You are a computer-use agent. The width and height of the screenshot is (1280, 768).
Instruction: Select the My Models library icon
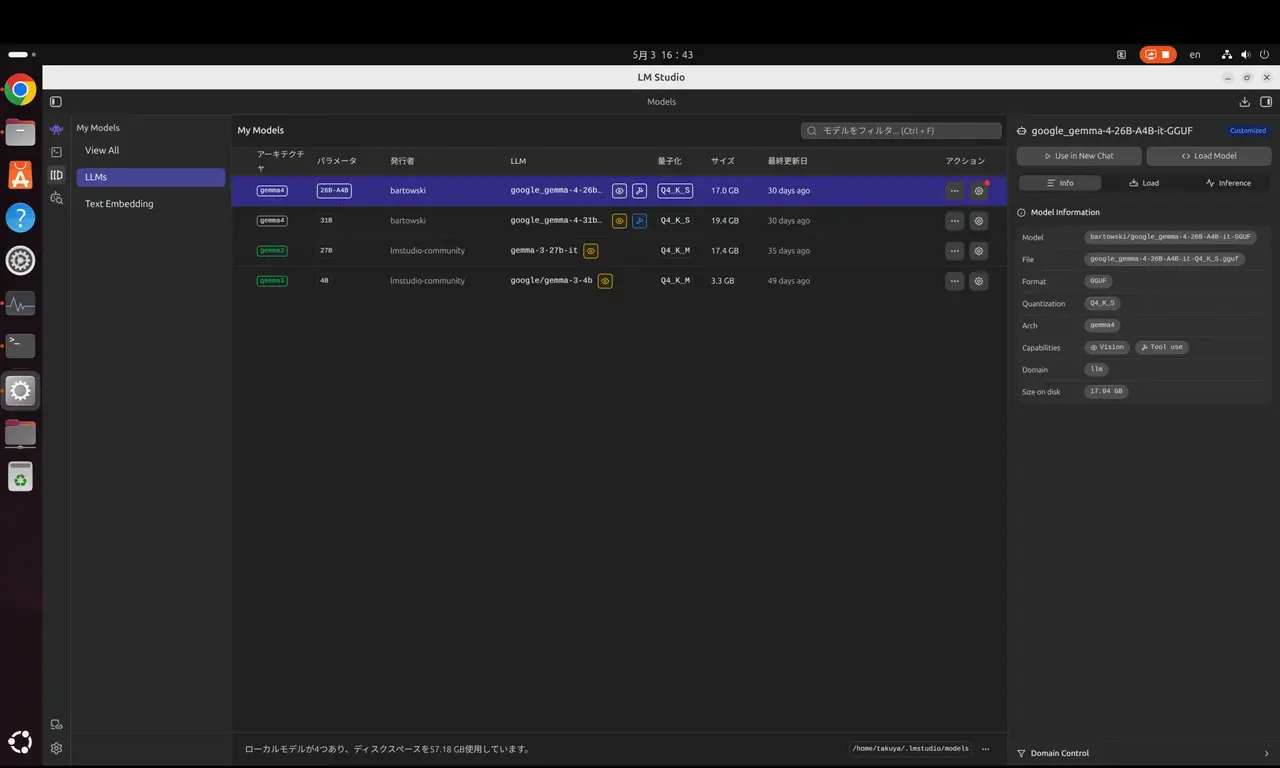point(56,175)
